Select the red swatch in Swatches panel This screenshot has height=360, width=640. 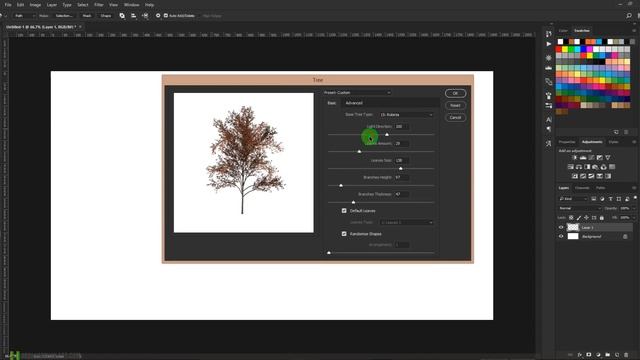coord(559,49)
